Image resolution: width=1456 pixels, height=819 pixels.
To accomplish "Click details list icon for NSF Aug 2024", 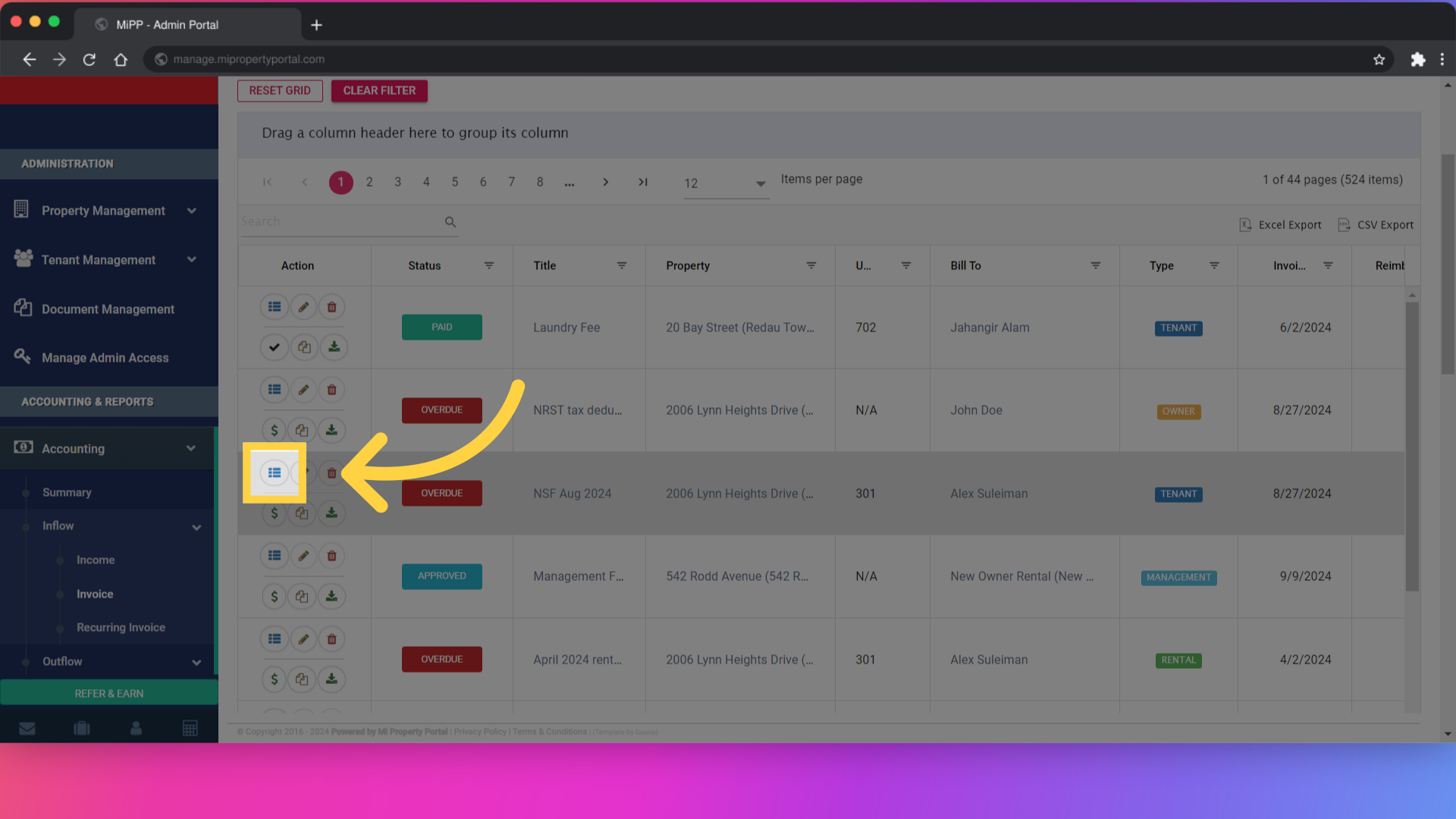I will (275, 472).
